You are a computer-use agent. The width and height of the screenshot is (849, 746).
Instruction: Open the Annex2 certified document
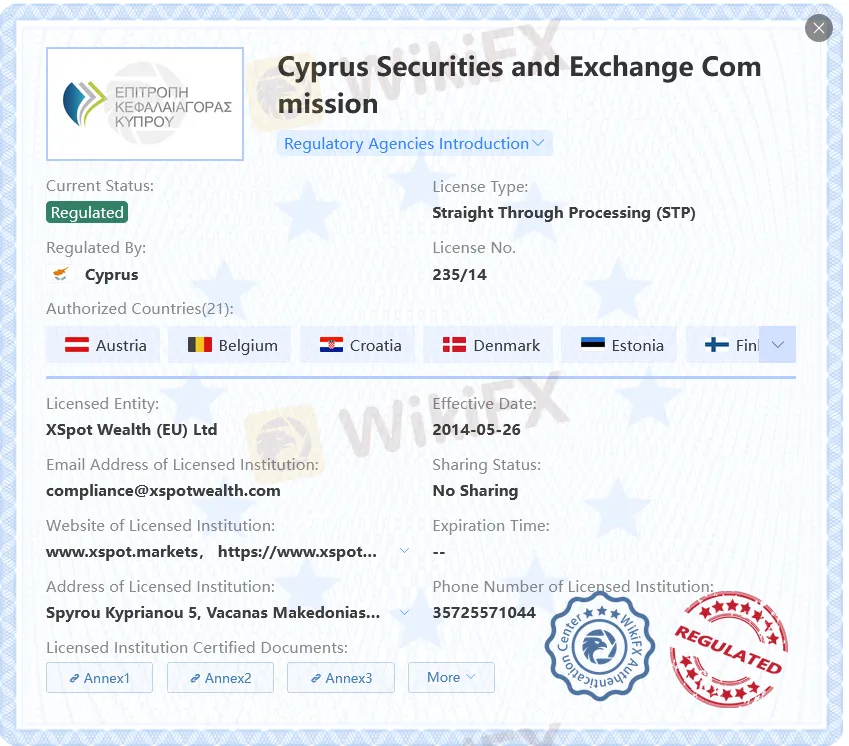[x=220, y=678]
